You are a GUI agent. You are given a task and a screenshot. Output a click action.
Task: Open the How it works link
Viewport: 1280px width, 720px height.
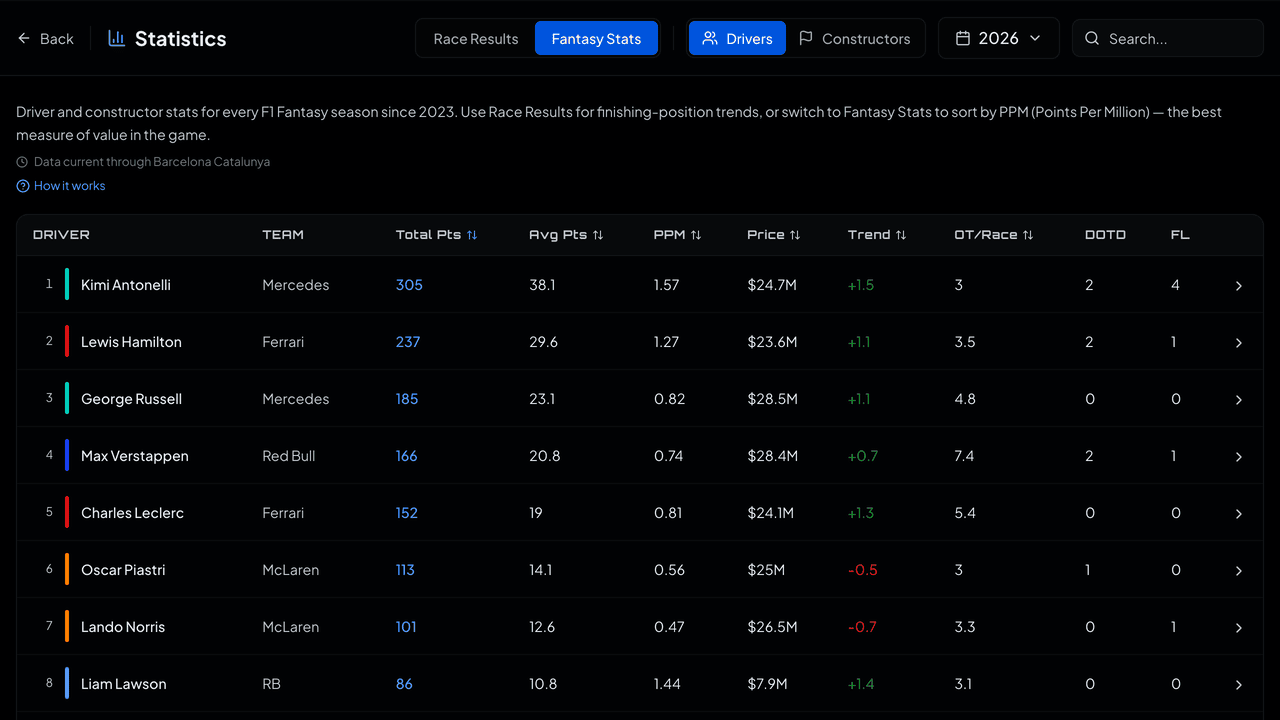coord(69,186)
